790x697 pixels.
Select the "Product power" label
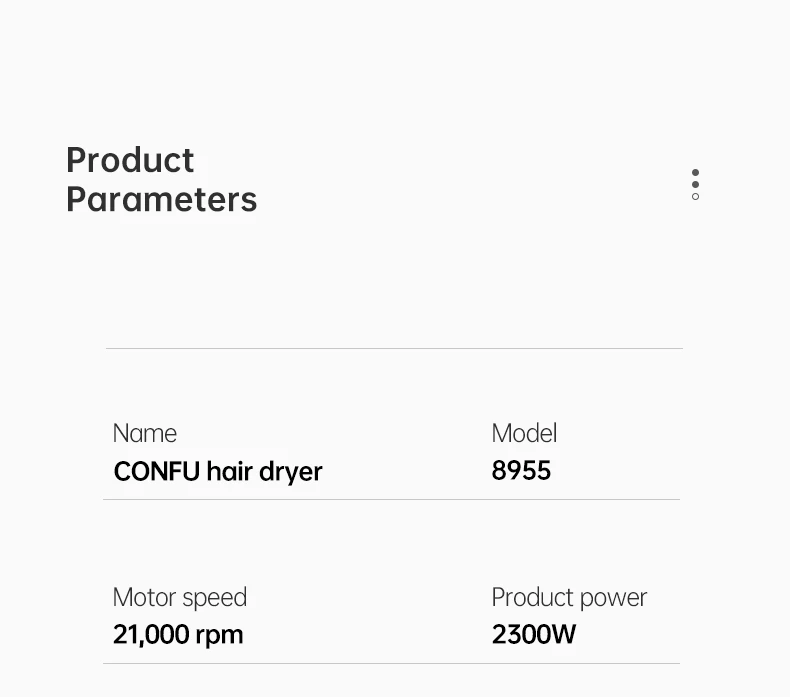tap(569, 597)
